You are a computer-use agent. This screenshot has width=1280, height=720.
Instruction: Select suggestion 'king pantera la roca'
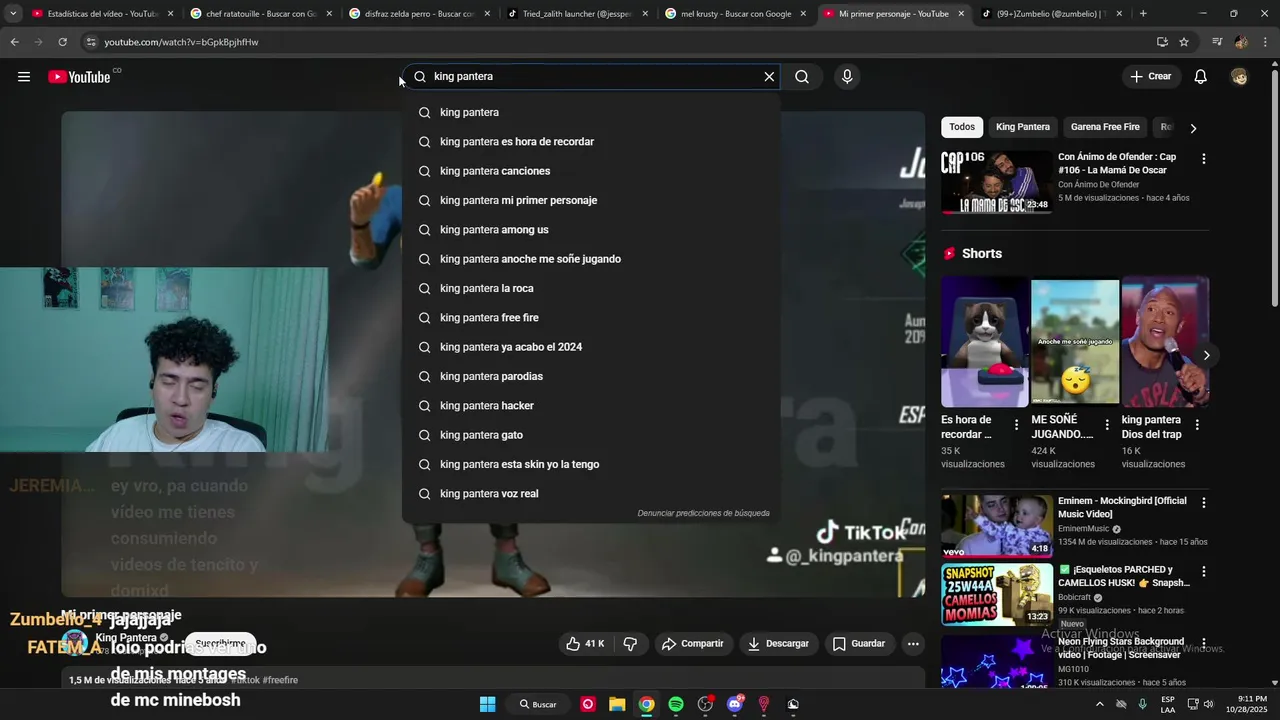tap(590, 288)
